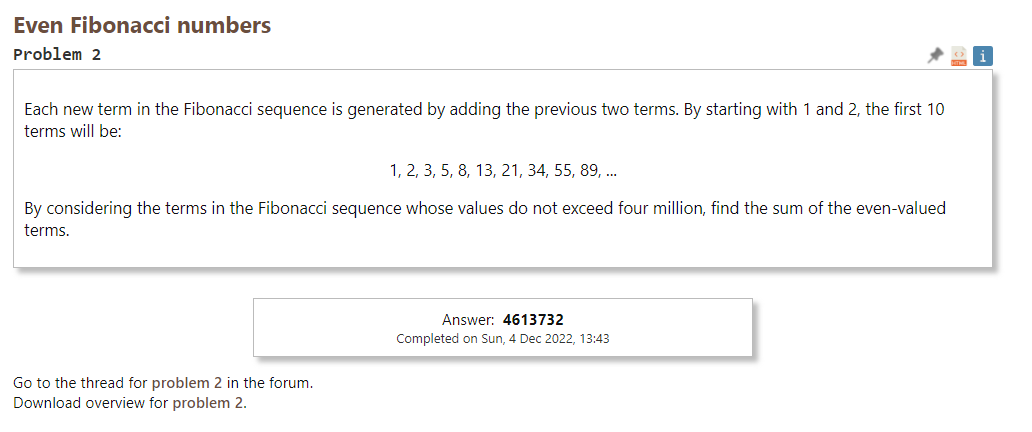
Task: Click the answer value 4613732
Action: coord(533,320)
